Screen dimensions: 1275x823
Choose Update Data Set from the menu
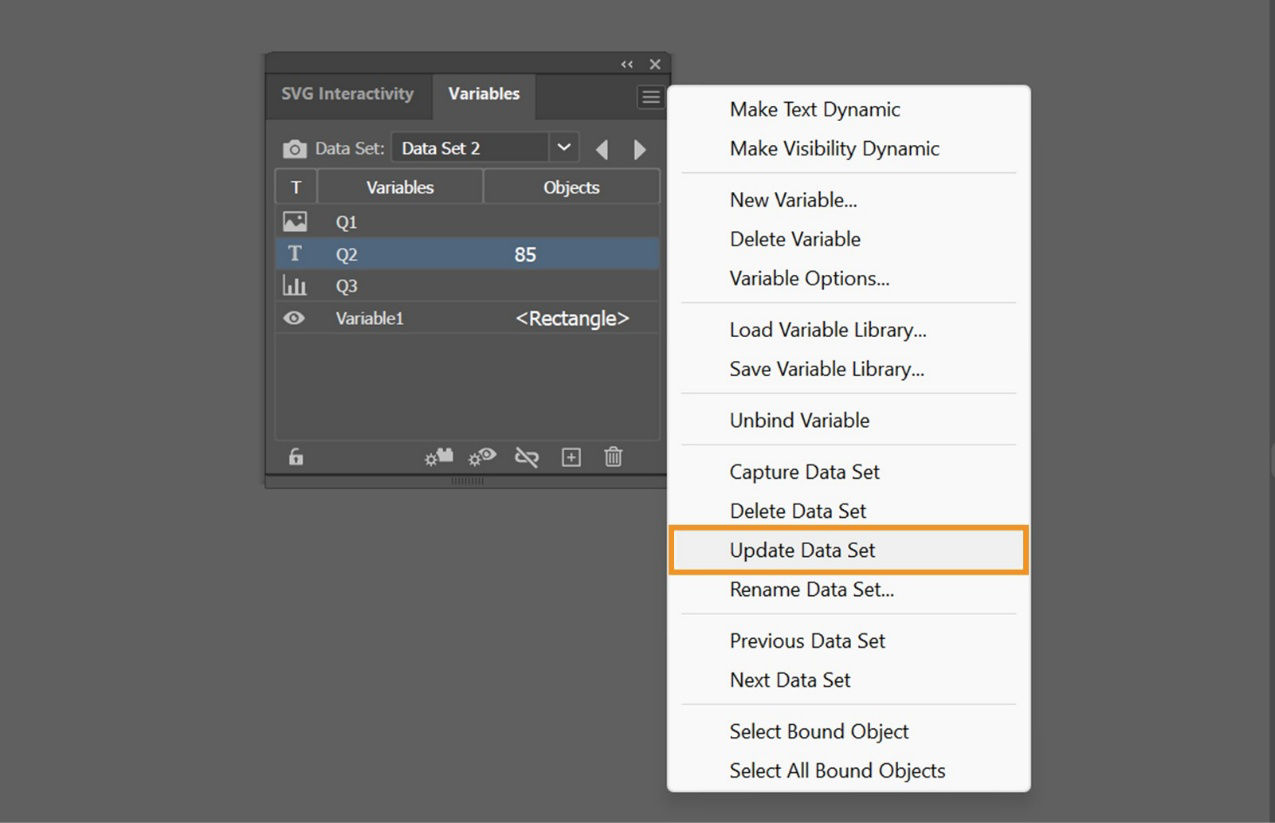pos(802,549)
